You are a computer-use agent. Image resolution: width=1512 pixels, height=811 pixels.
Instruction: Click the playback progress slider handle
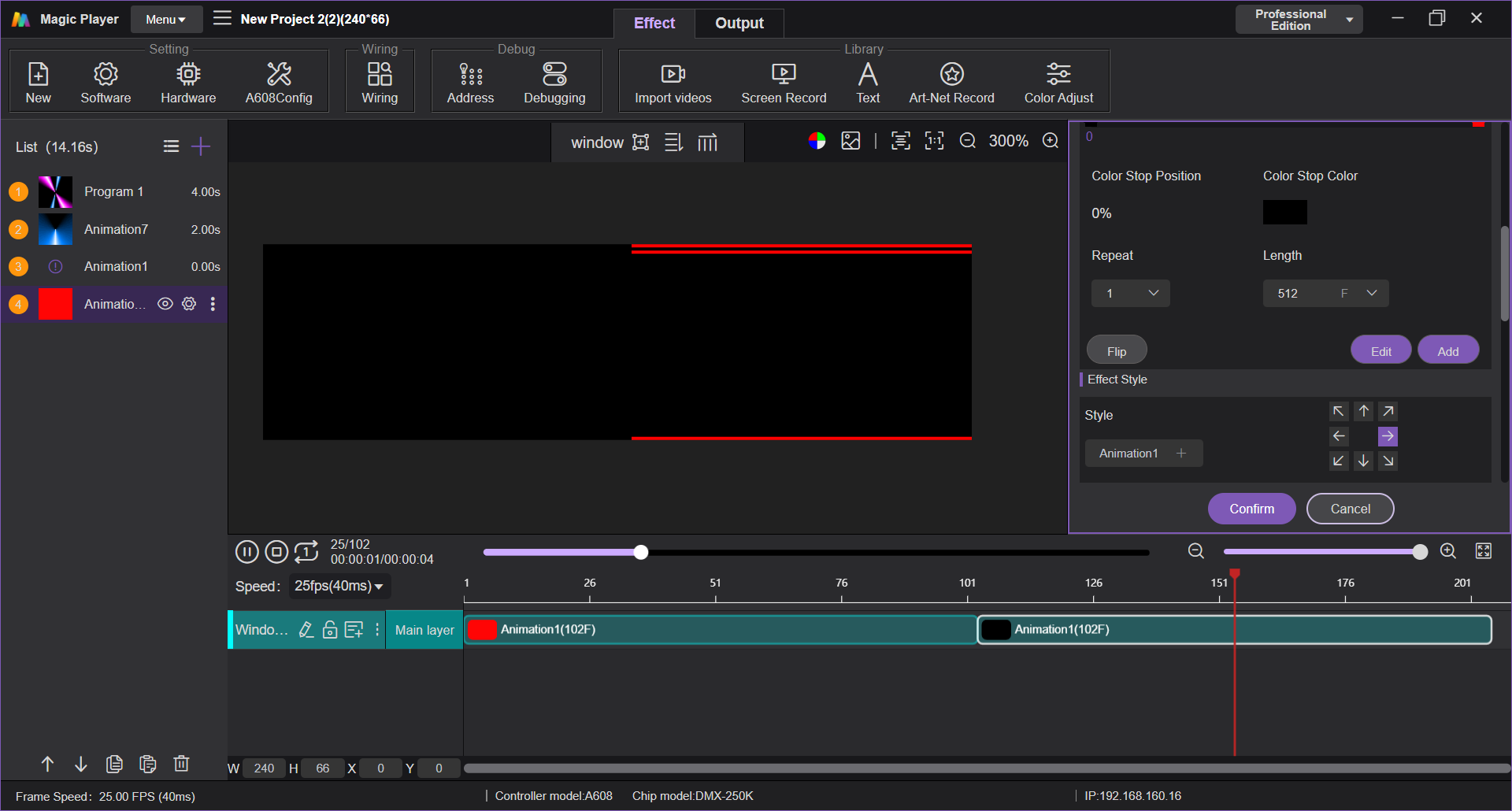tap(641, 552)
